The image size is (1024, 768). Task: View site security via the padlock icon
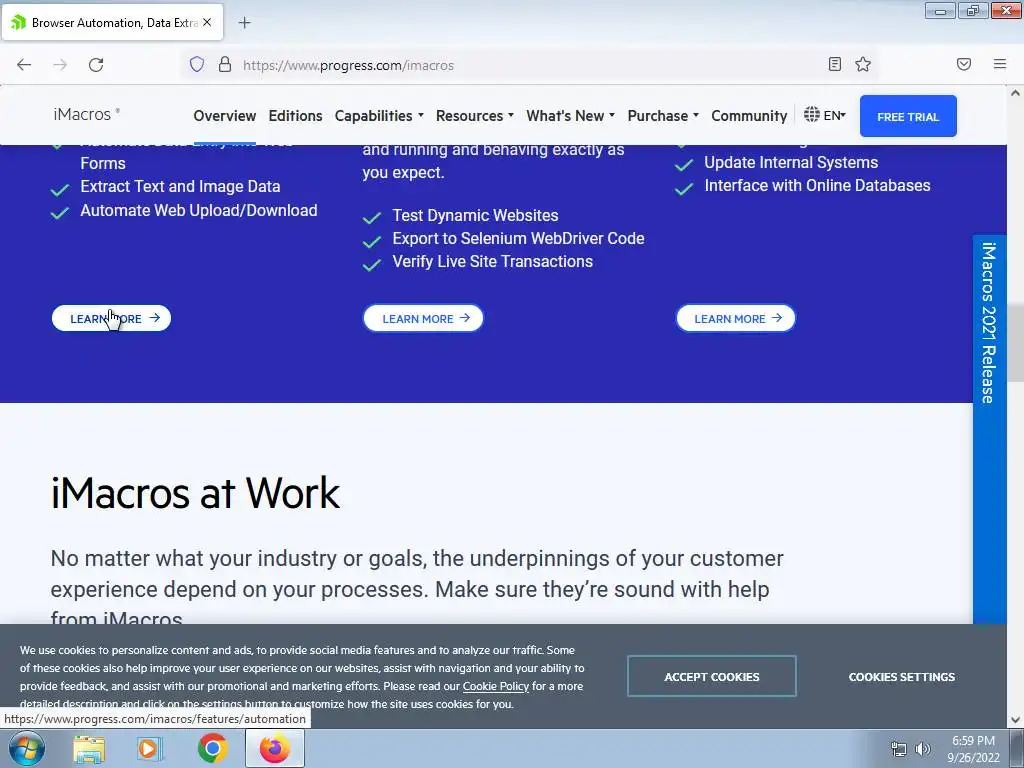click(x=225, y=64)
